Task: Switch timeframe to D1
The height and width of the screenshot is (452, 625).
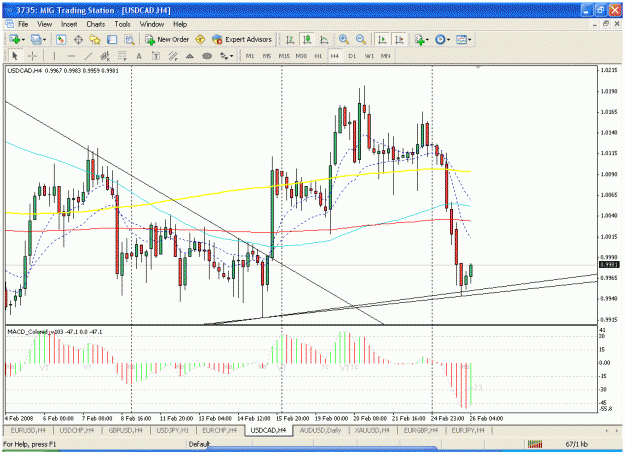Action: coord(352,56)
